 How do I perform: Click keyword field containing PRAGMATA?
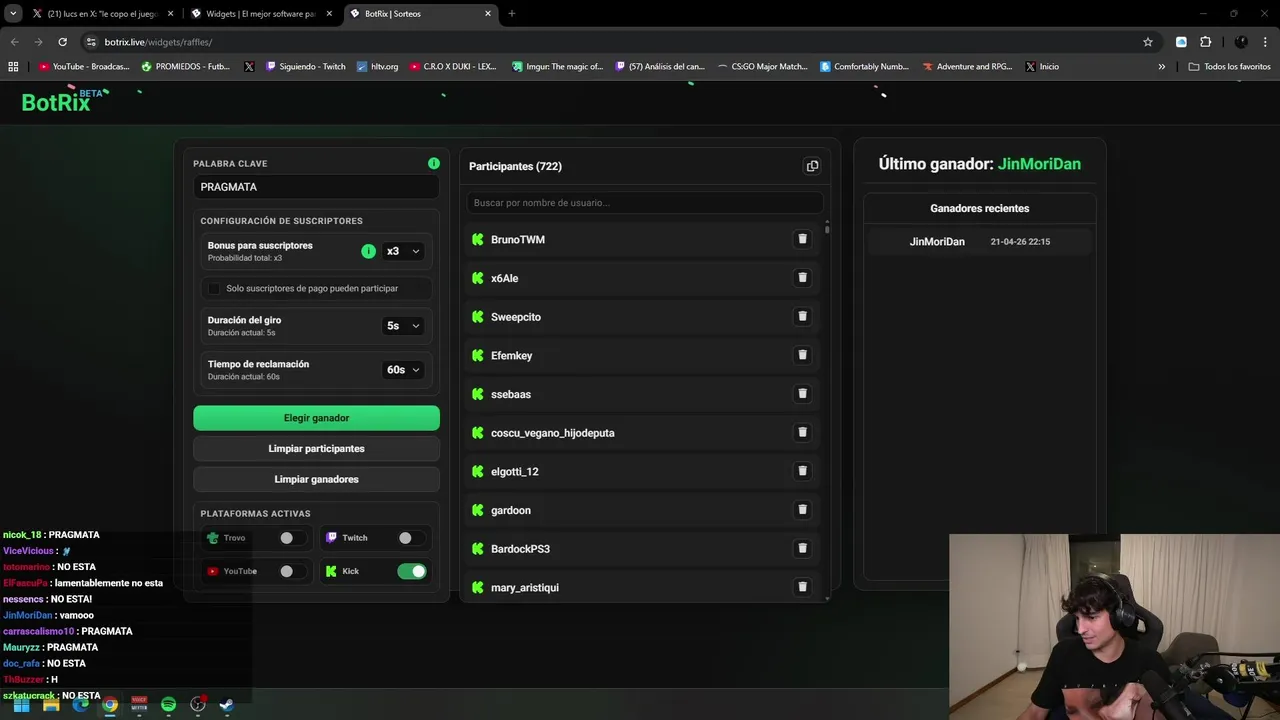tap(316, 187)
